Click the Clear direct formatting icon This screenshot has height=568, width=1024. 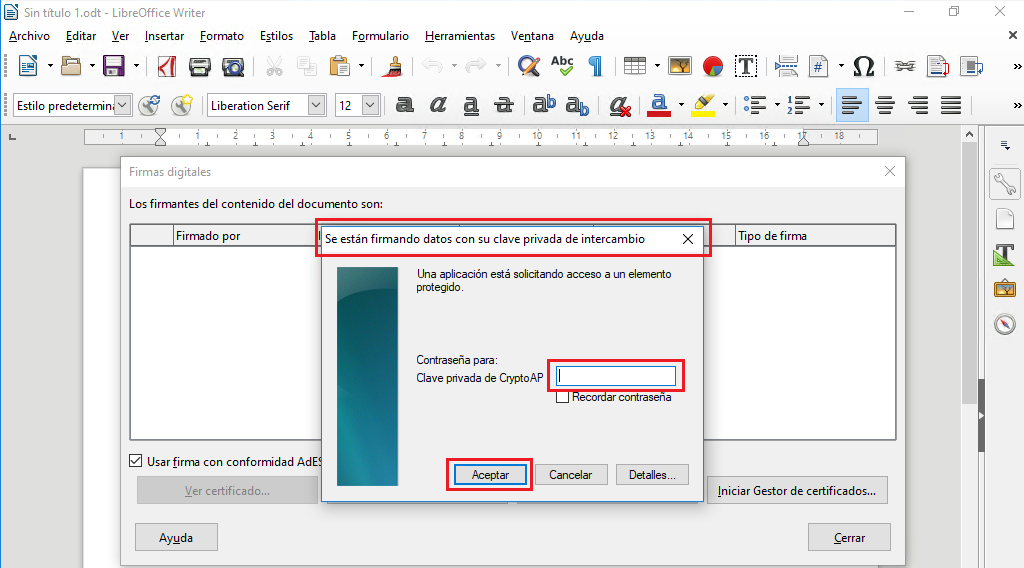(619, 105)
